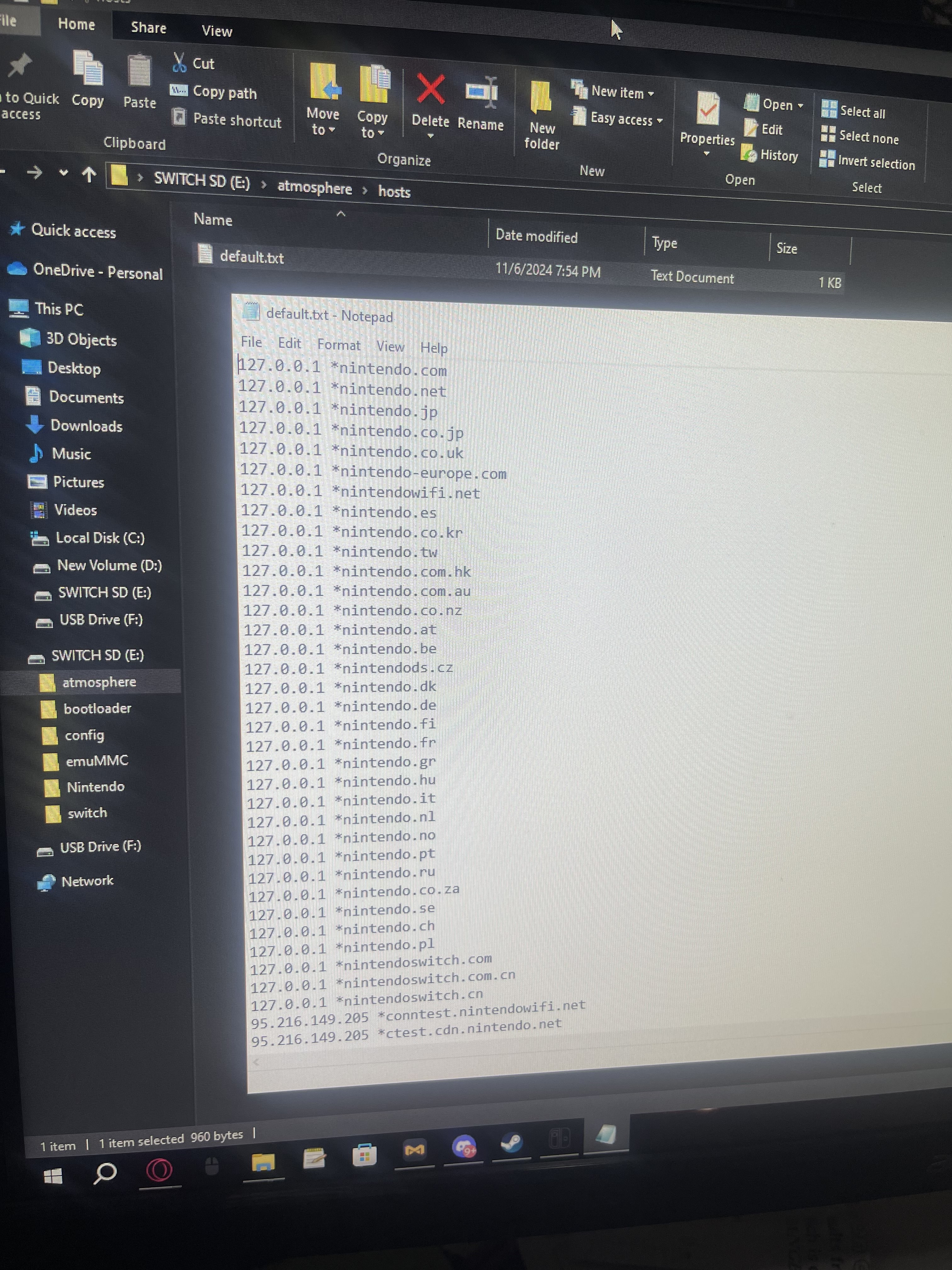Open the Easy access dropdown
Viewport: 952px width, 1270px height.
pos(659,121)
